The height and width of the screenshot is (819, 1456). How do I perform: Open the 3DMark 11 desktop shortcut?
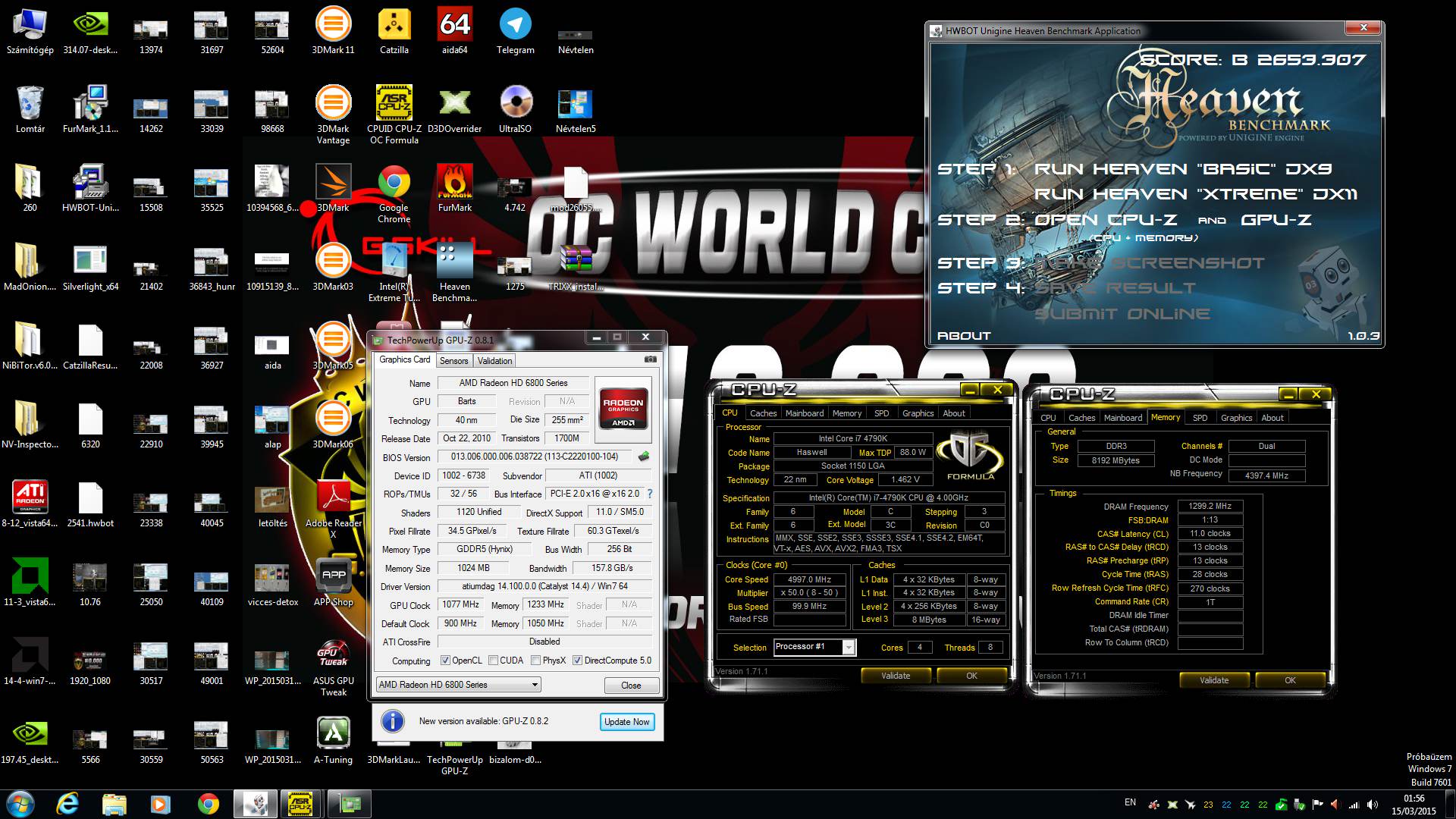(333, 31)
